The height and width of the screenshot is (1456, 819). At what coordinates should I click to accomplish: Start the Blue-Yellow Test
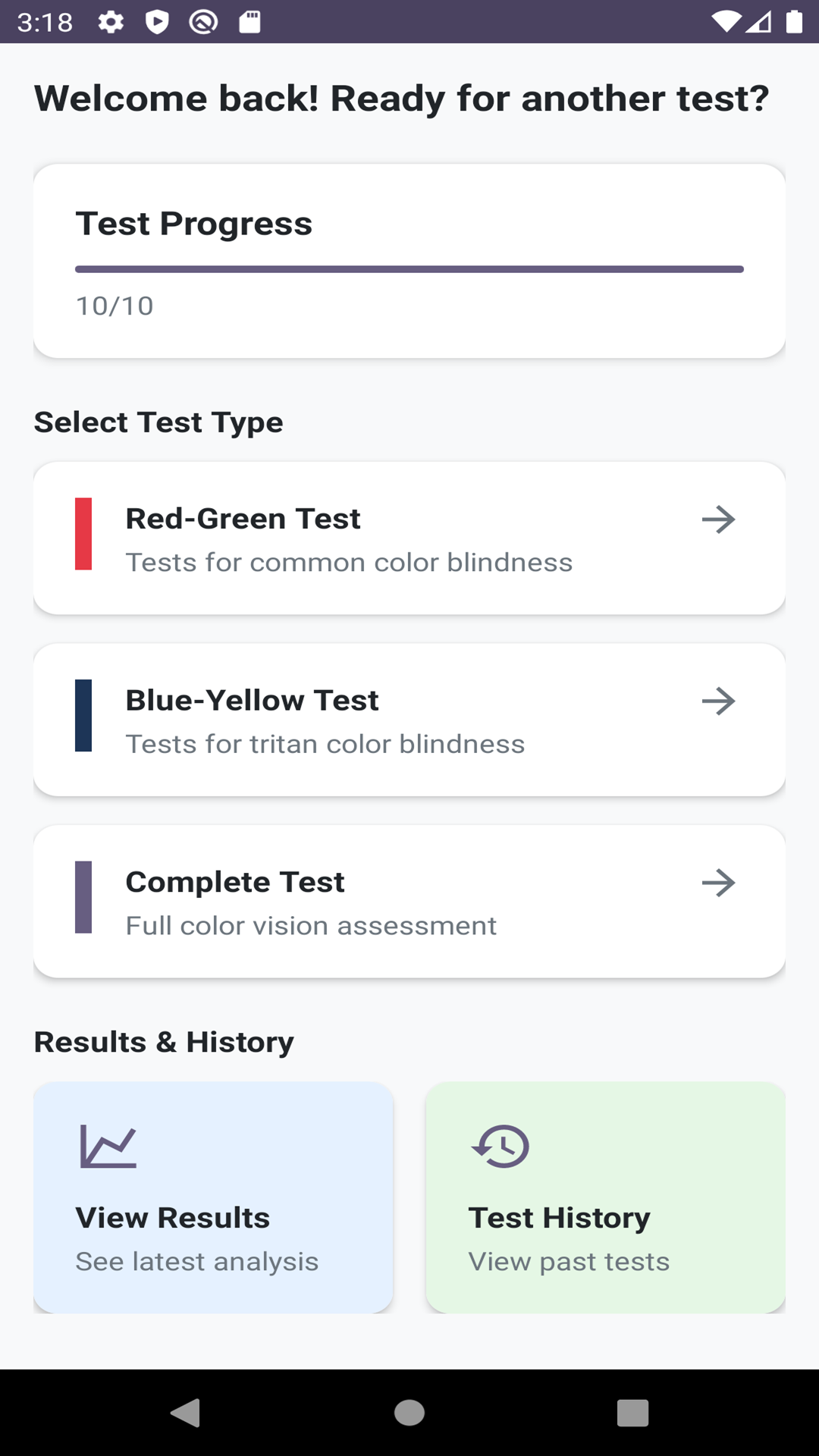pos(252,701)
